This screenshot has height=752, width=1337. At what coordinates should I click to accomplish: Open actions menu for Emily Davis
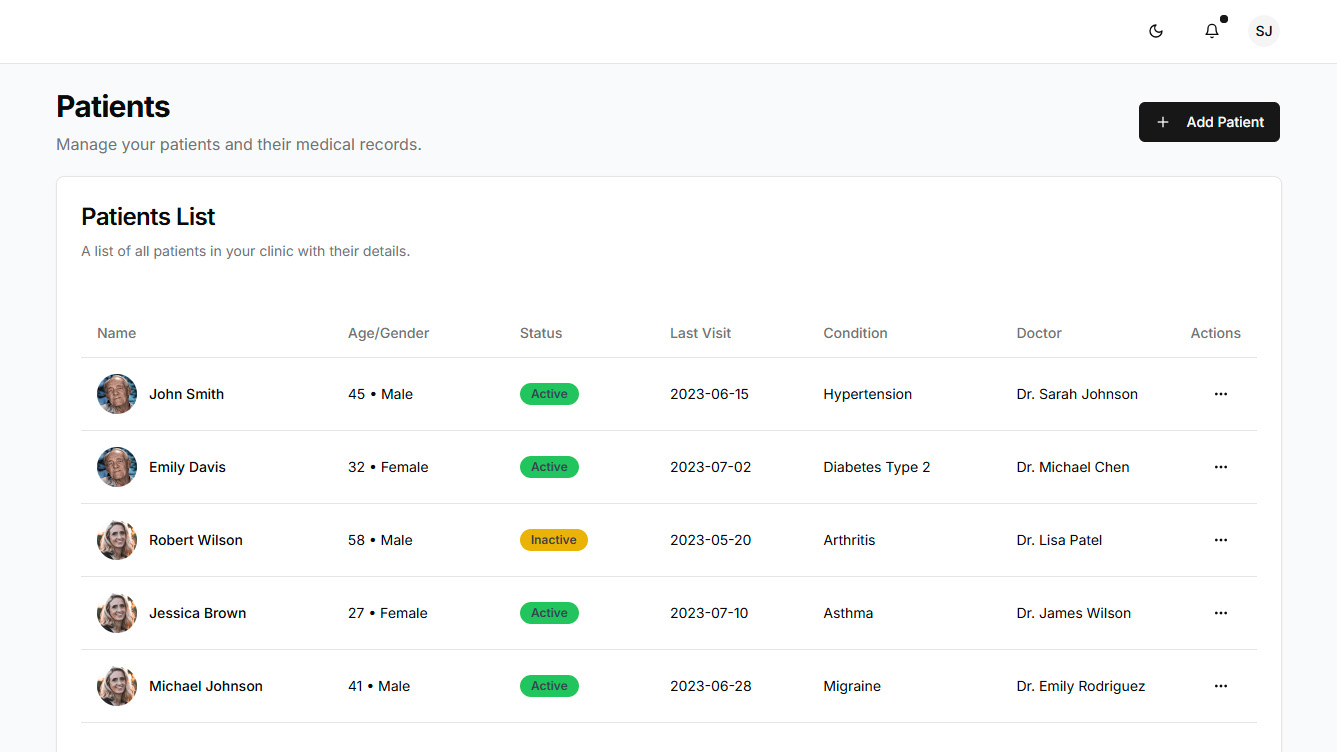click(1220, 467)
